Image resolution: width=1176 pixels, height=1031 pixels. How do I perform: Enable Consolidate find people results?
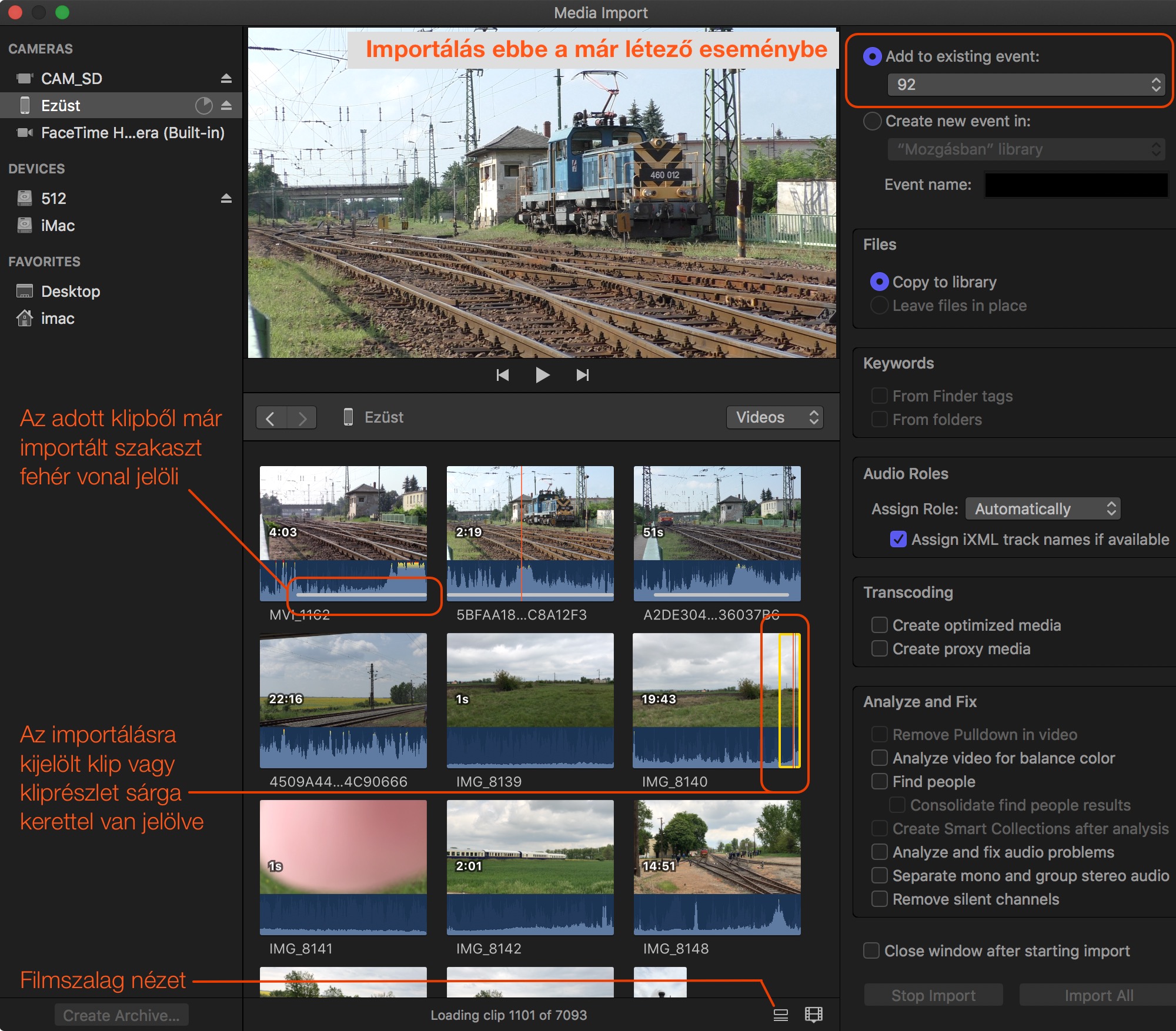pos(897,805)
